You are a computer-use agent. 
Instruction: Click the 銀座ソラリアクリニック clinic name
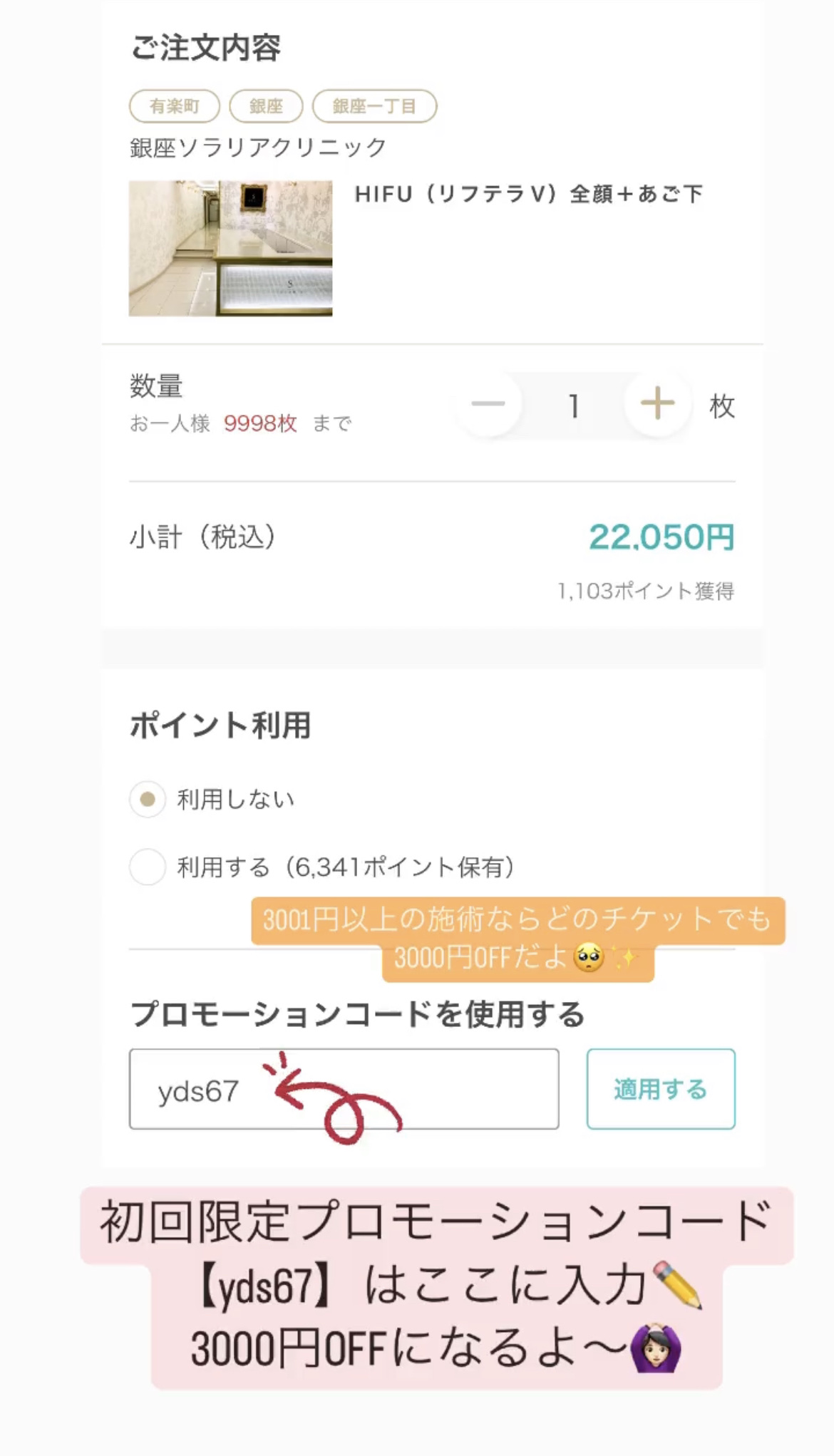point(258,148)
